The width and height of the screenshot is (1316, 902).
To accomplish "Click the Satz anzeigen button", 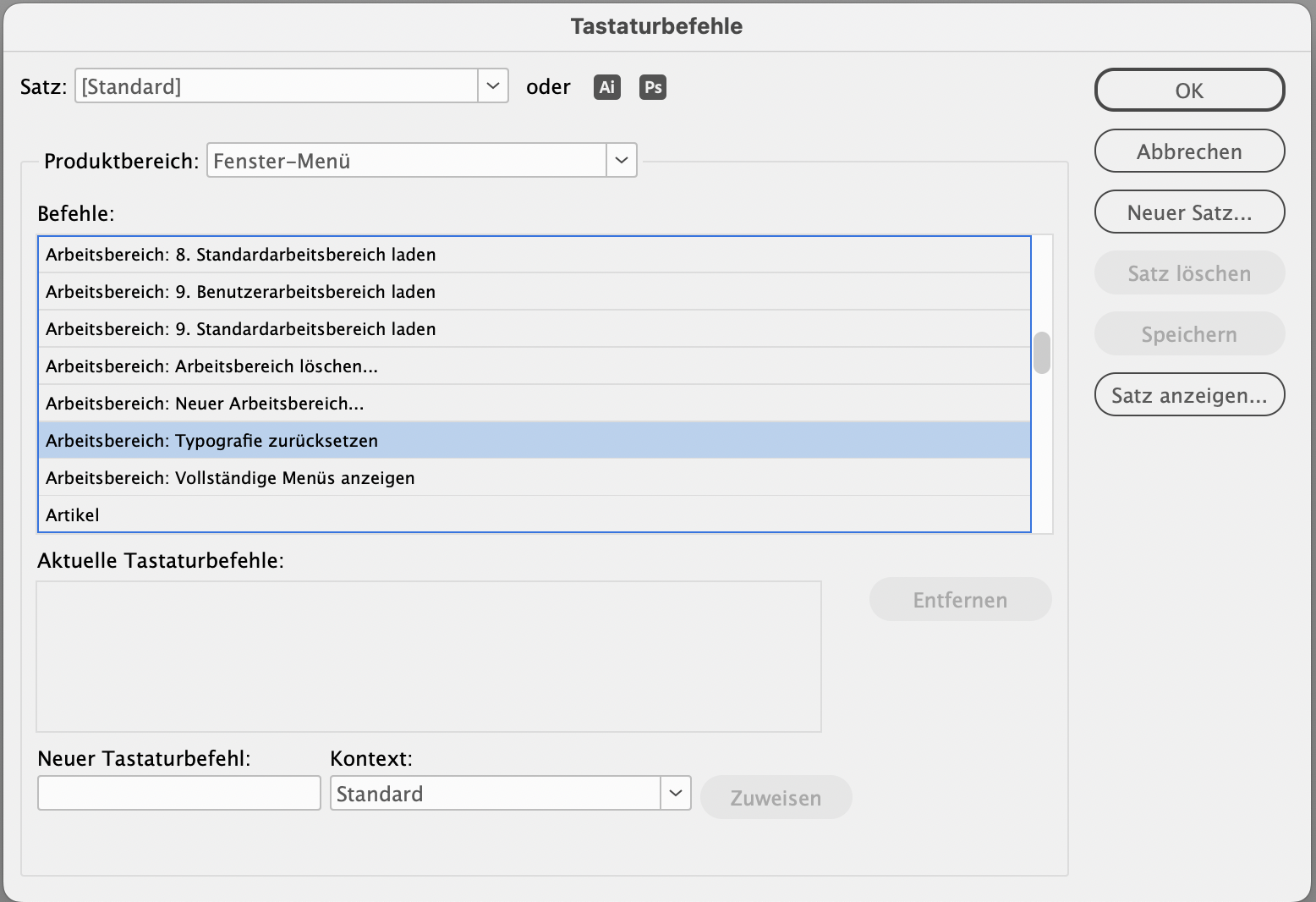I will coord(1189,395).
